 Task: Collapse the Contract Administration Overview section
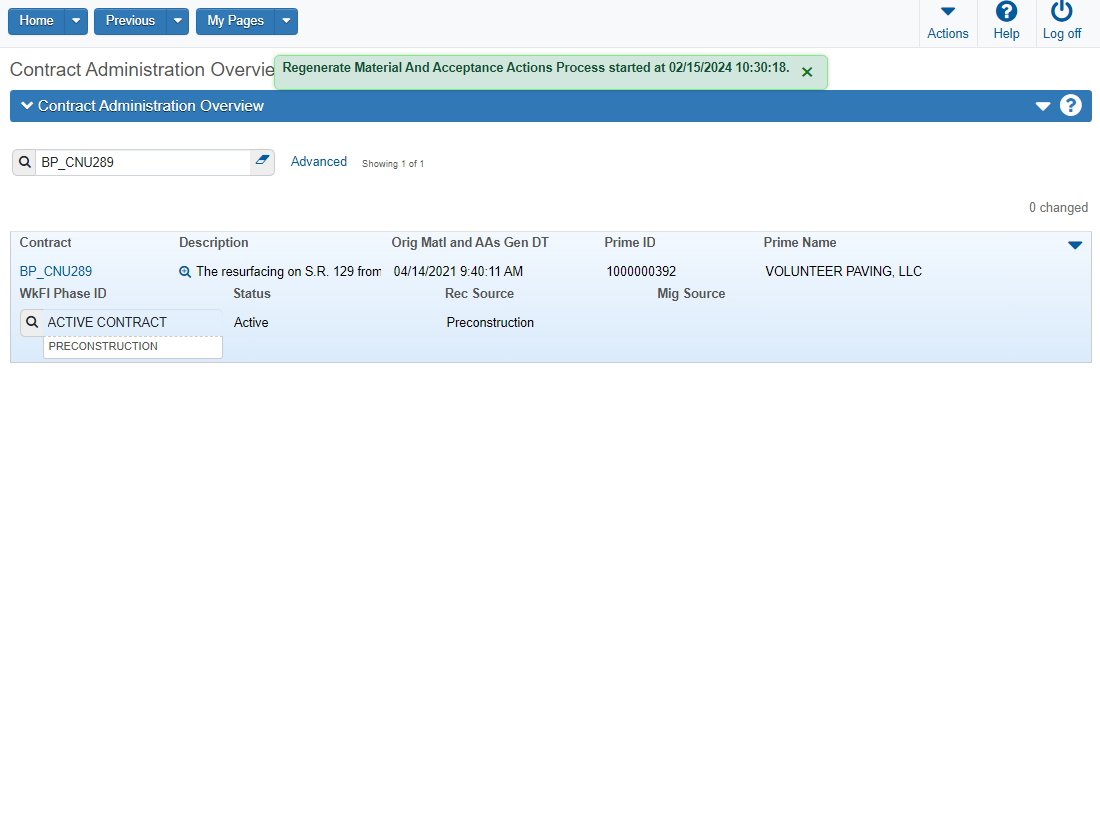tap(27, 106)
